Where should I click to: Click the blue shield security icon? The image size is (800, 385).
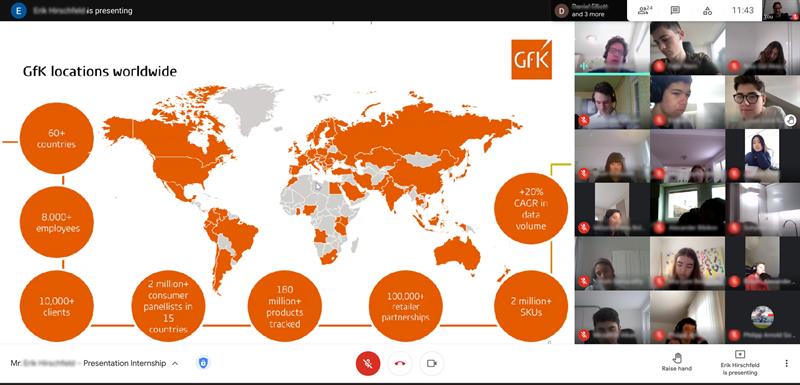[203, 363]
